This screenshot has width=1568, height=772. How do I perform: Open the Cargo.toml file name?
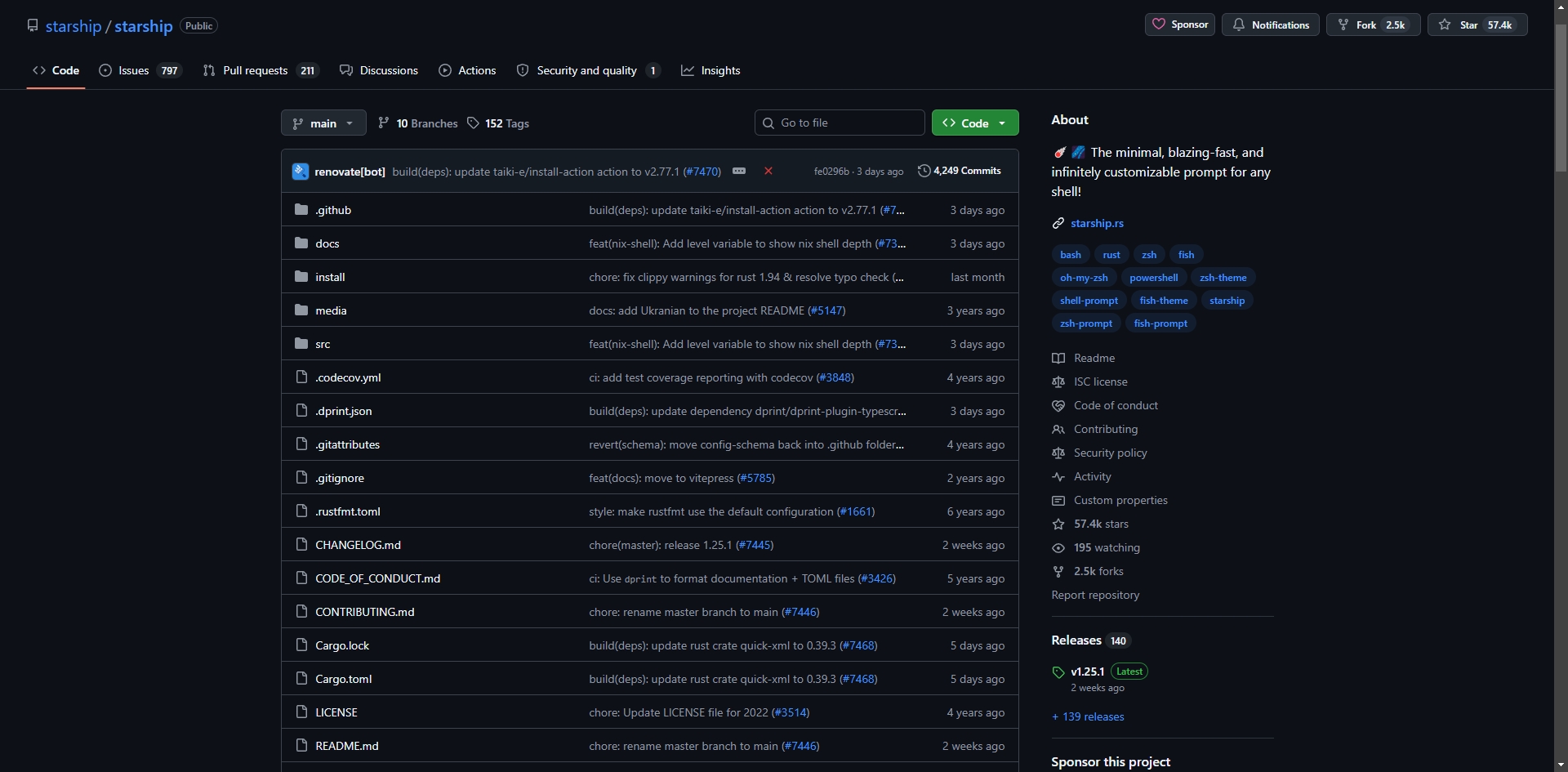tap(344, 679)
